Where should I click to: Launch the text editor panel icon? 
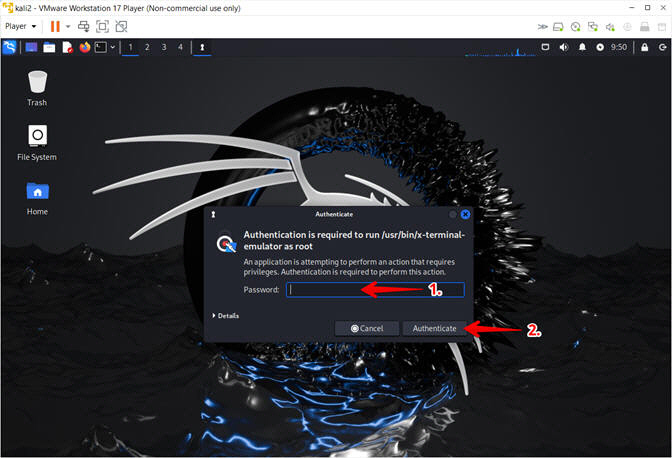click(67, 47)
